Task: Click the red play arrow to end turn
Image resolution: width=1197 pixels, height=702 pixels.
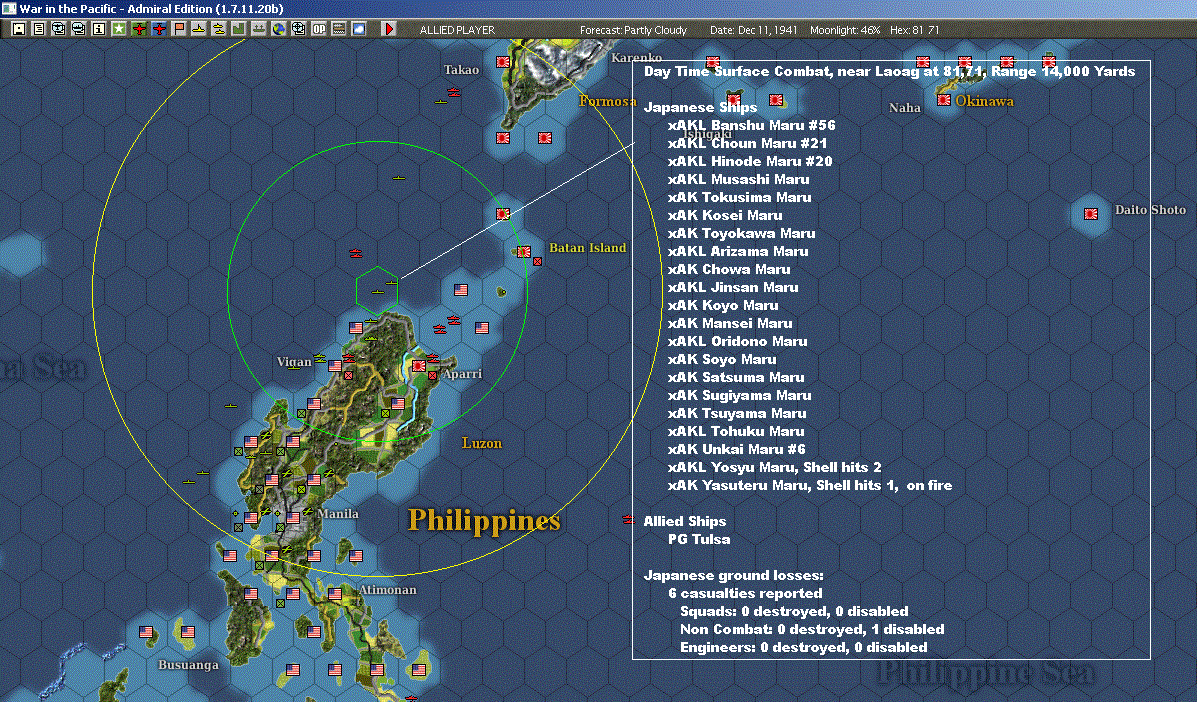Action: tap(389, 29)
